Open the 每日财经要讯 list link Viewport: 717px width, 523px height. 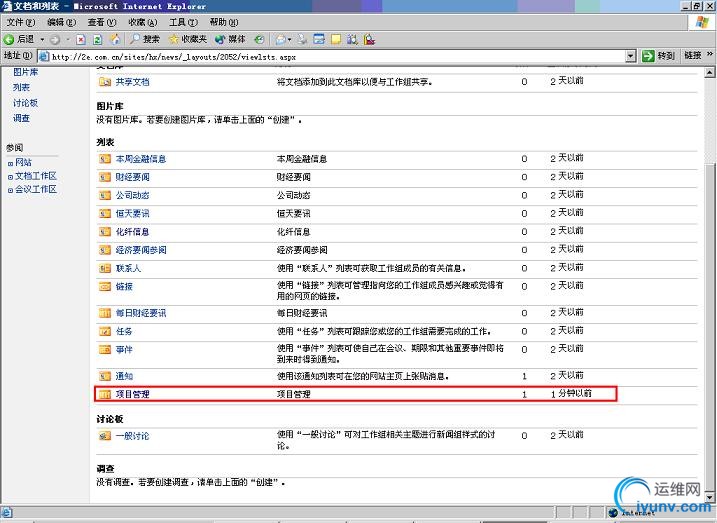[140, 313]
